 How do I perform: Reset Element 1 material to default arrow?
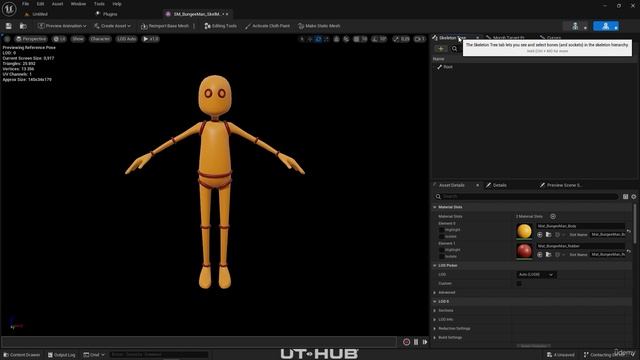pyautogui.click(x=629, y=251)
